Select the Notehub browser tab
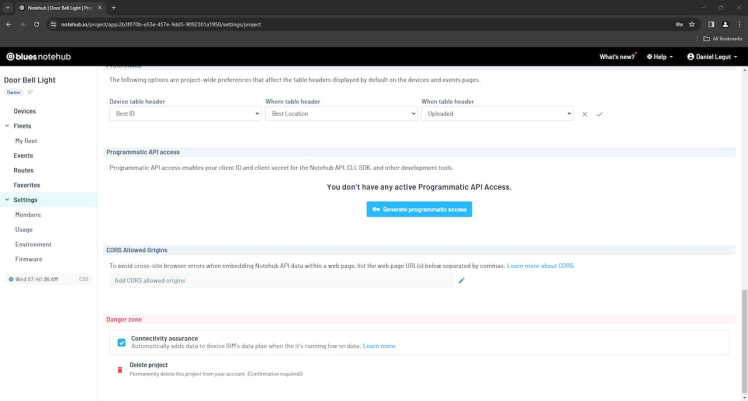748x401 pixels. pos(60,8)
